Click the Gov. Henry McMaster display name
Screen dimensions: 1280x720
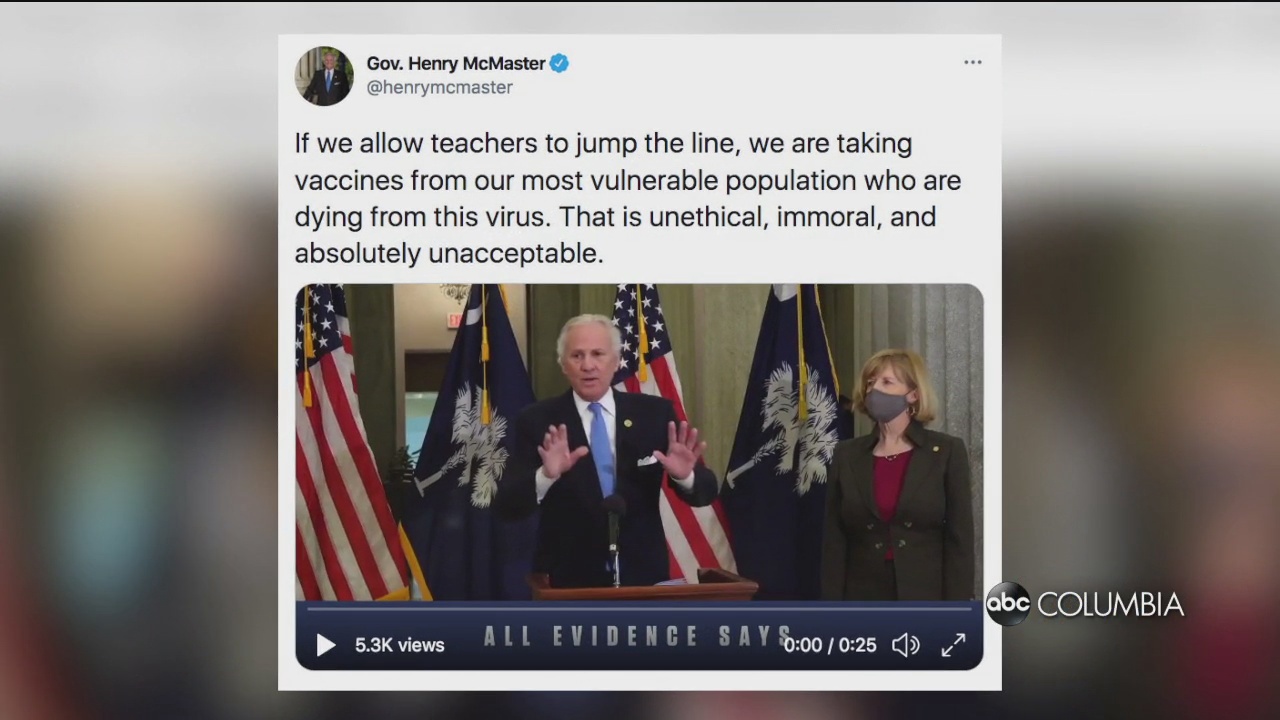click(456, 63)
